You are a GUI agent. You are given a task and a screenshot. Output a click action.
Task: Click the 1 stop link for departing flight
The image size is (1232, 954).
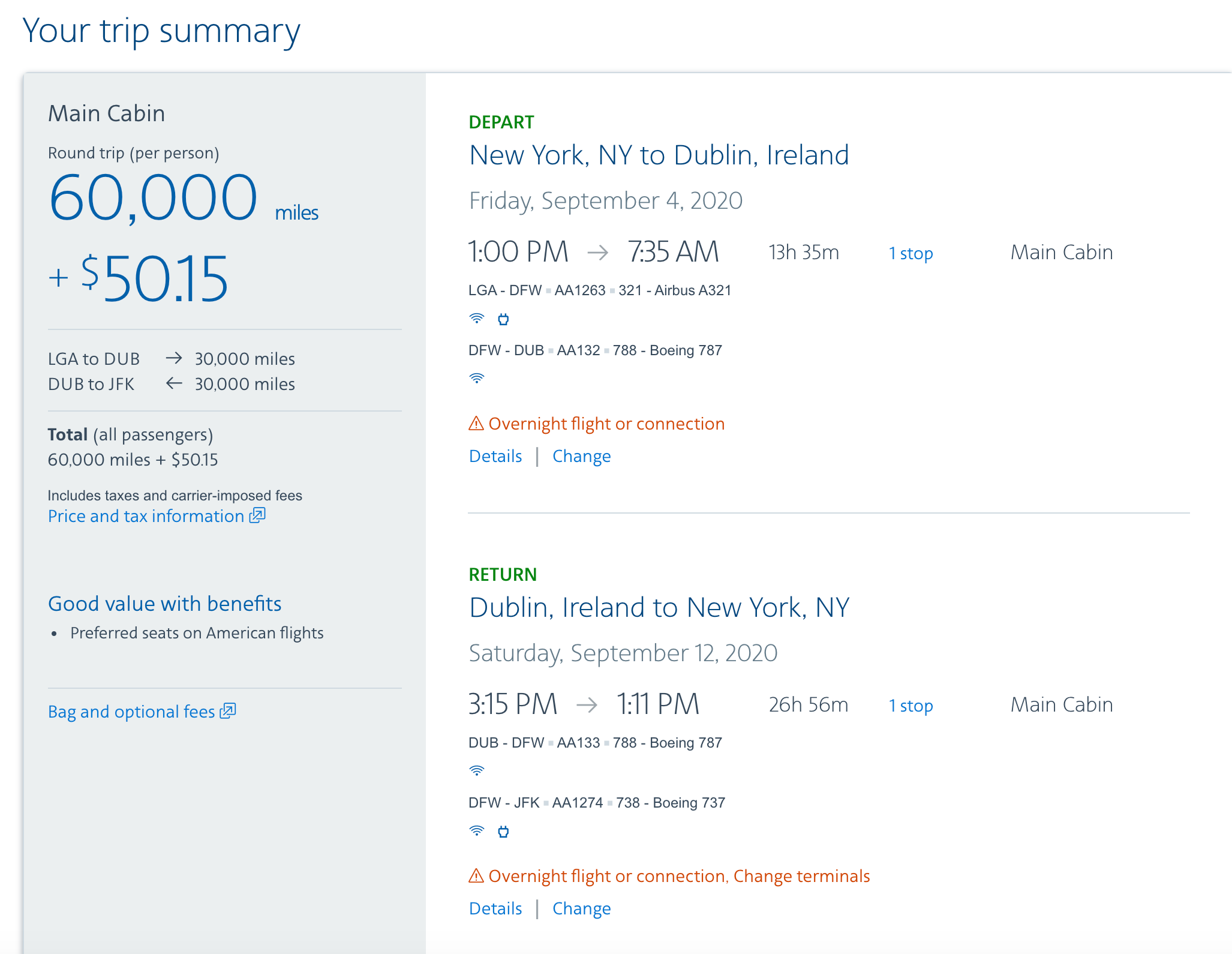[x=911, y=253]
